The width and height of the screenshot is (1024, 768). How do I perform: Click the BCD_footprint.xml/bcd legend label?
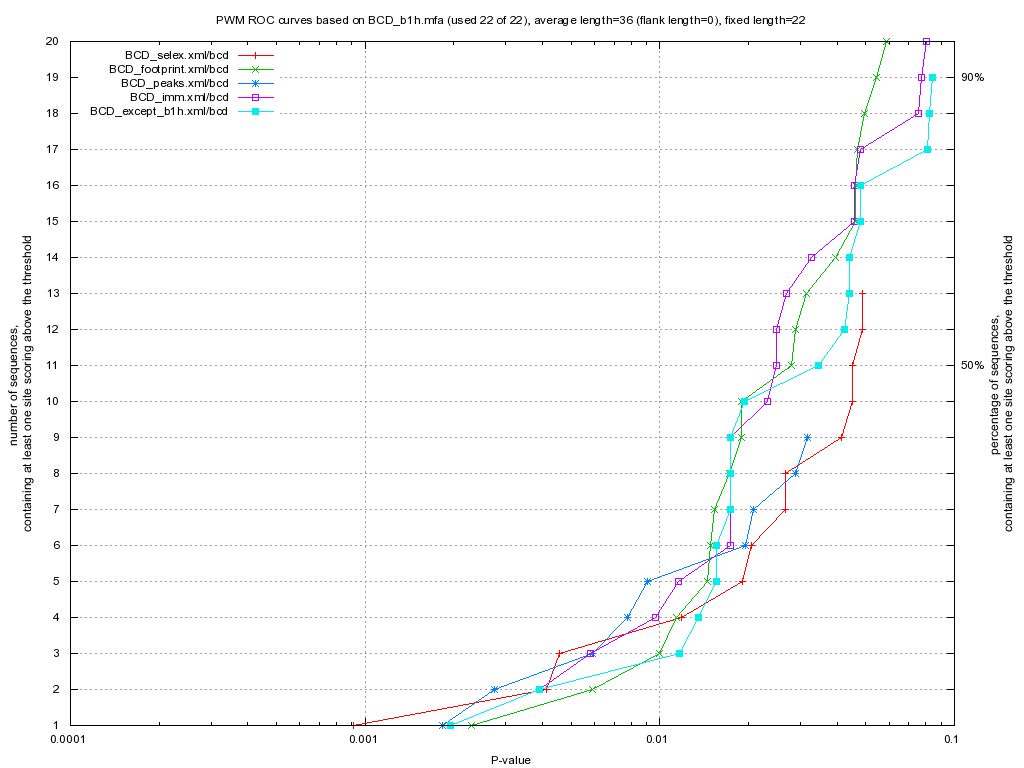point(169,69)
